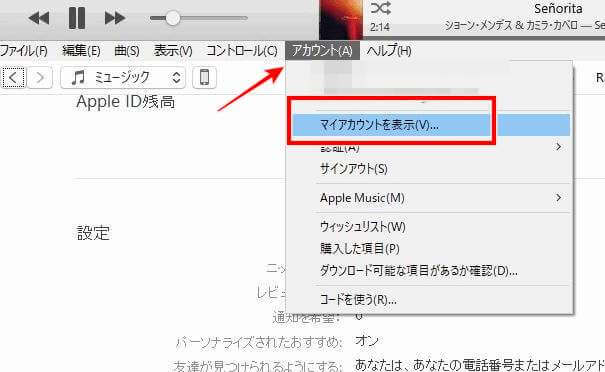This screenshot has width=605, height=372.
Task: Skip to next track with fast-forward icon
Action: click(115, 18)
